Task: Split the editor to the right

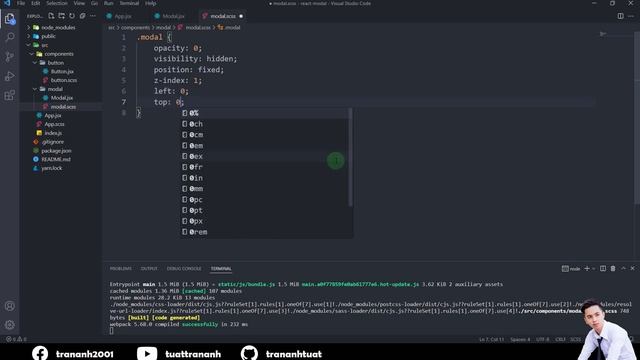Action: (620, 16)
